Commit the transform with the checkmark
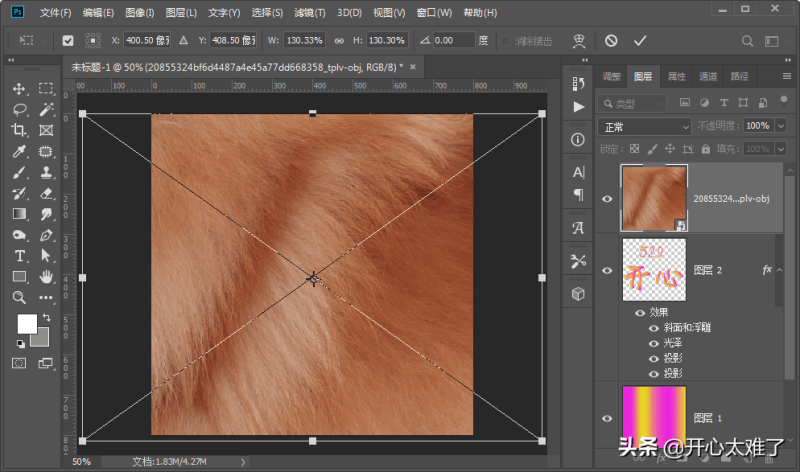 pyautogui.click(x=640, y=40)
